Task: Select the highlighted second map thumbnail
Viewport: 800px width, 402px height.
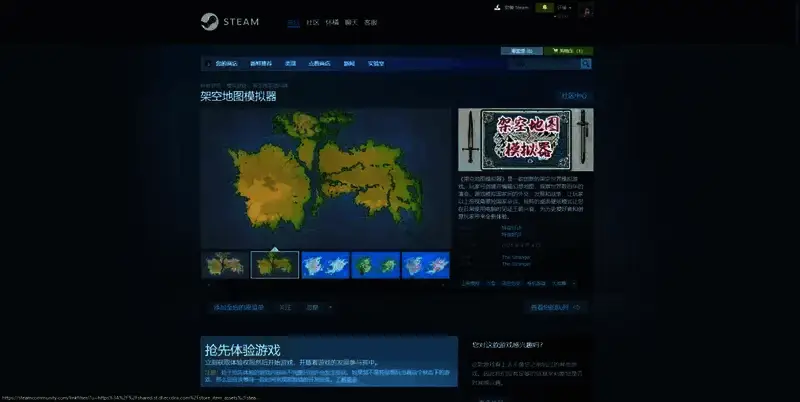Action: 274,265
